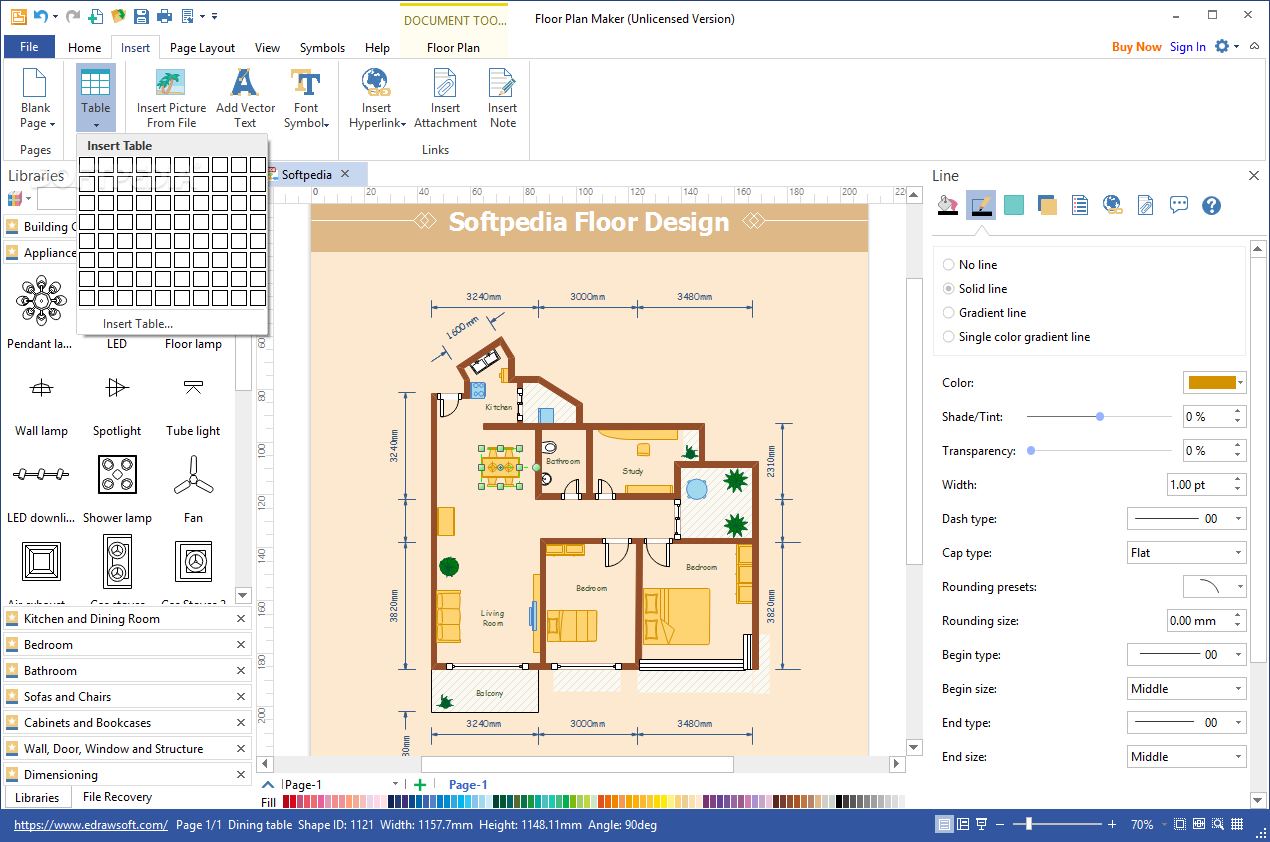This screenshot has width=1270, height=842.
Task: Click the Sign In link
Action: pyautogui.click(x=1188, y=47)
